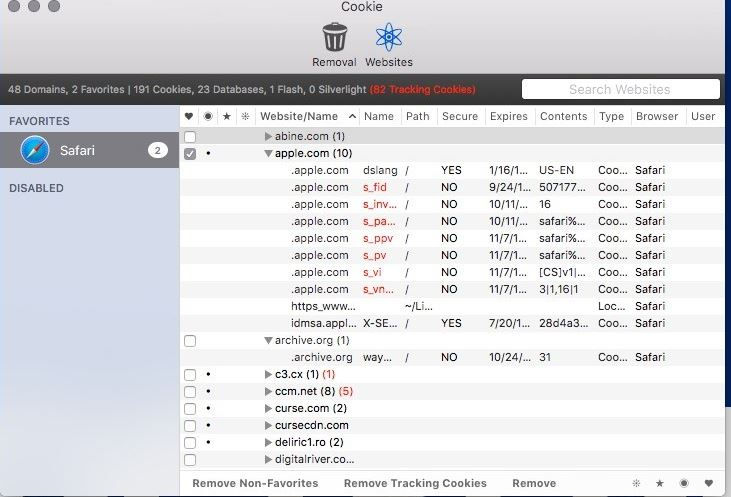The image size is (731, 497).
Task: Click the FAVORITES sidebar heading
Action: point(39,121)
